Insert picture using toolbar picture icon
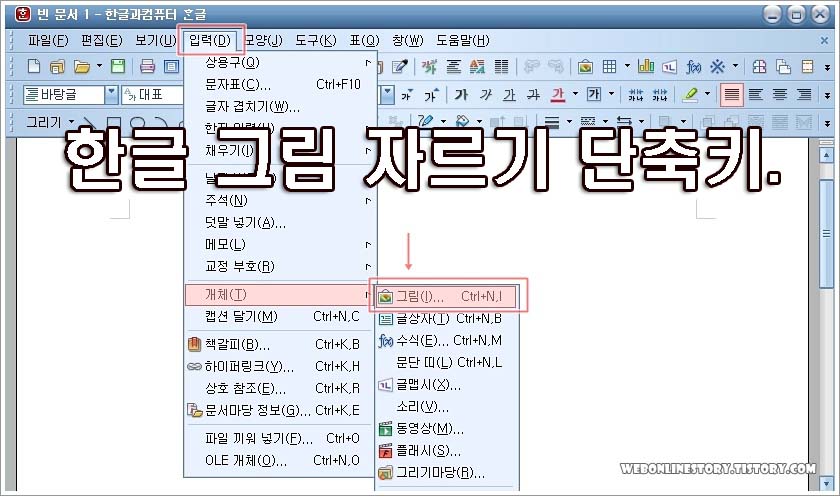Screen dimensions: 840x496 click(585, 66)
